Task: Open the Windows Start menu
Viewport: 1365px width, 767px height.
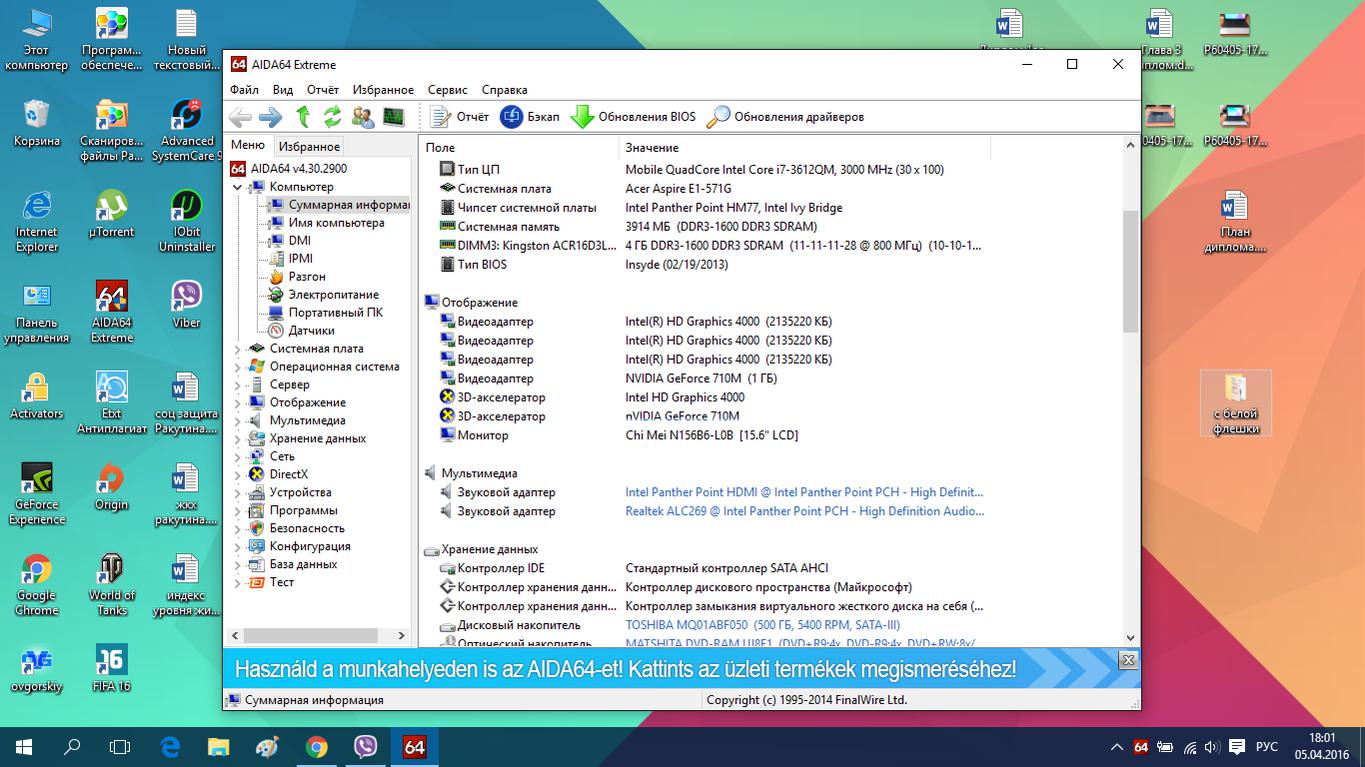Action: point(24,747)
